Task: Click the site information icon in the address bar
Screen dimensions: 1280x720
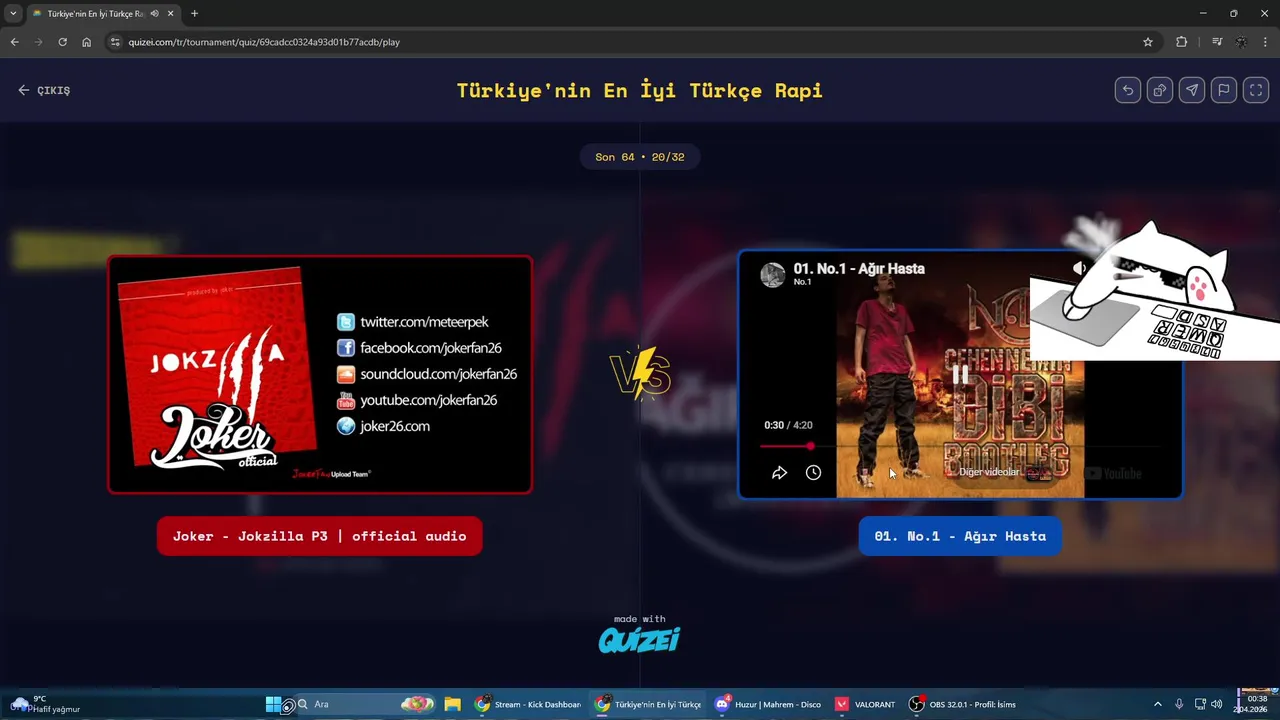Action: (115, 42)
